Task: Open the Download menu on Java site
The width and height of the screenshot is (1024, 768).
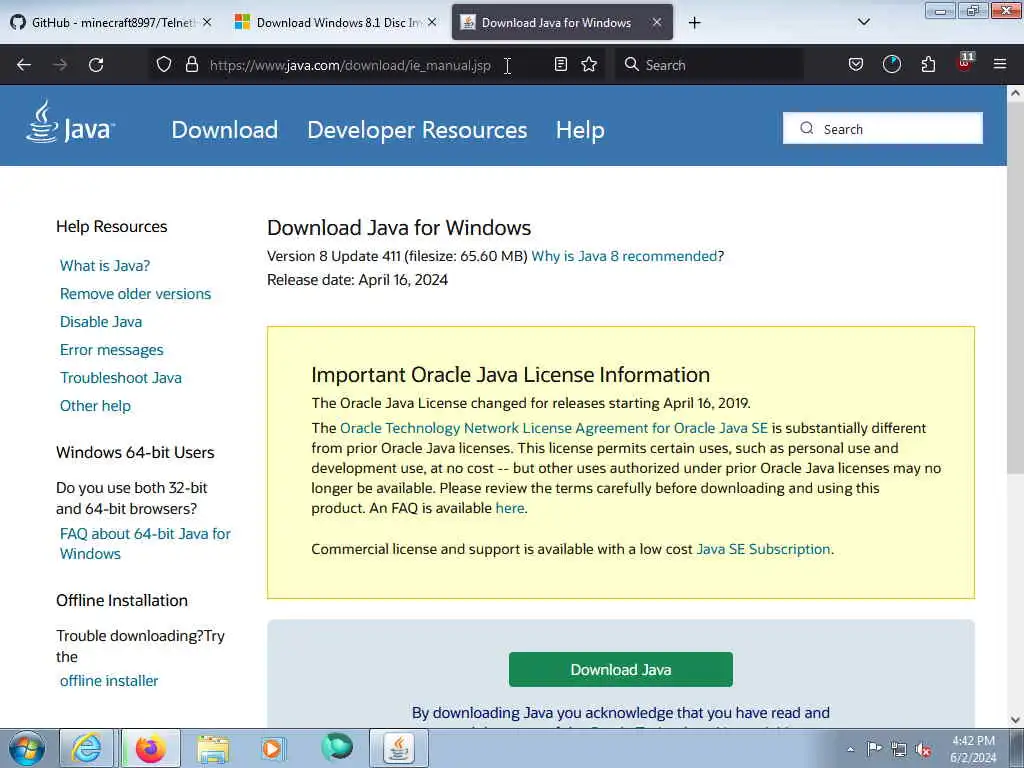Action: (225, 130)
